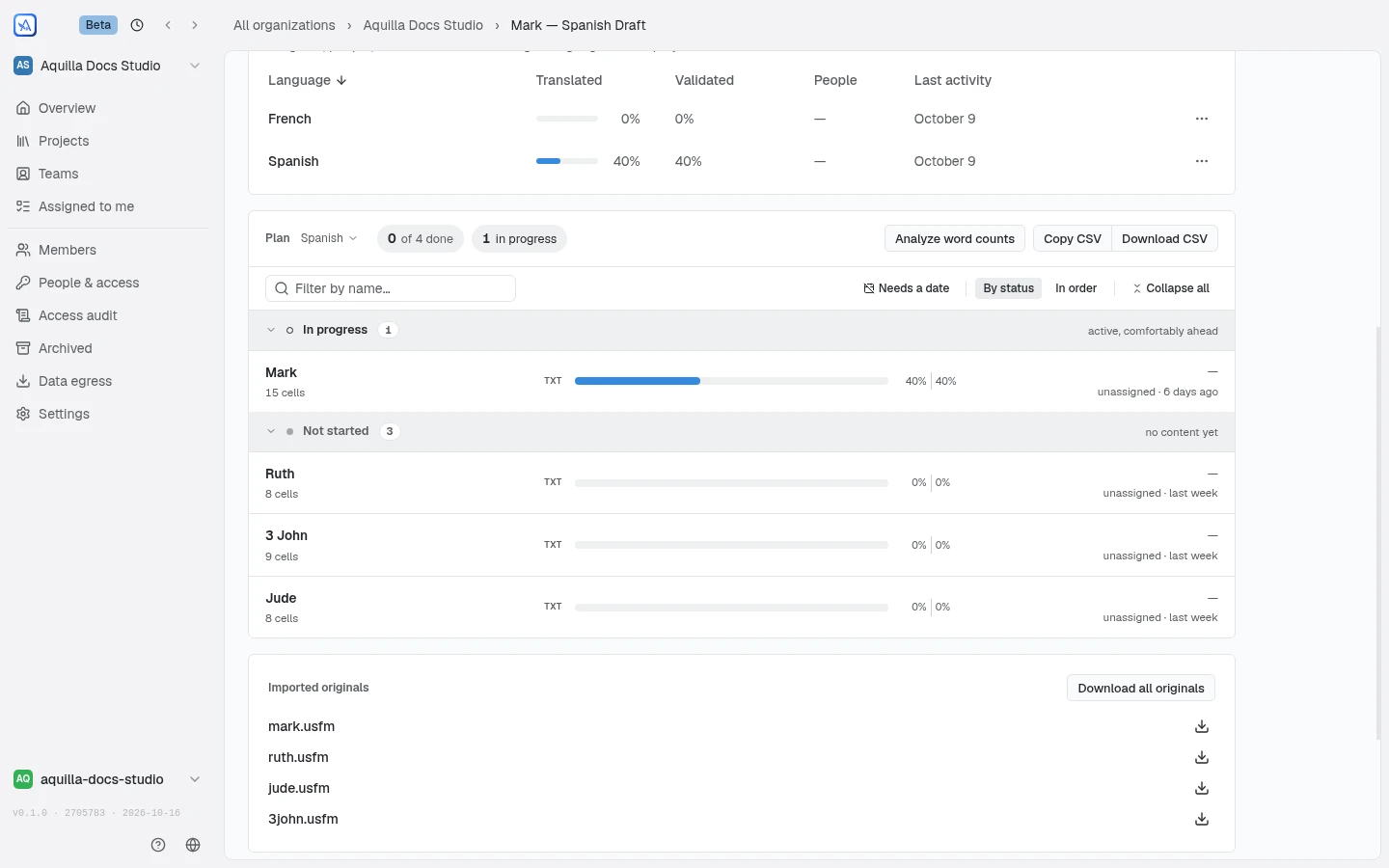
Task: Go to the Teams section
Action: (x=108, y=174)
